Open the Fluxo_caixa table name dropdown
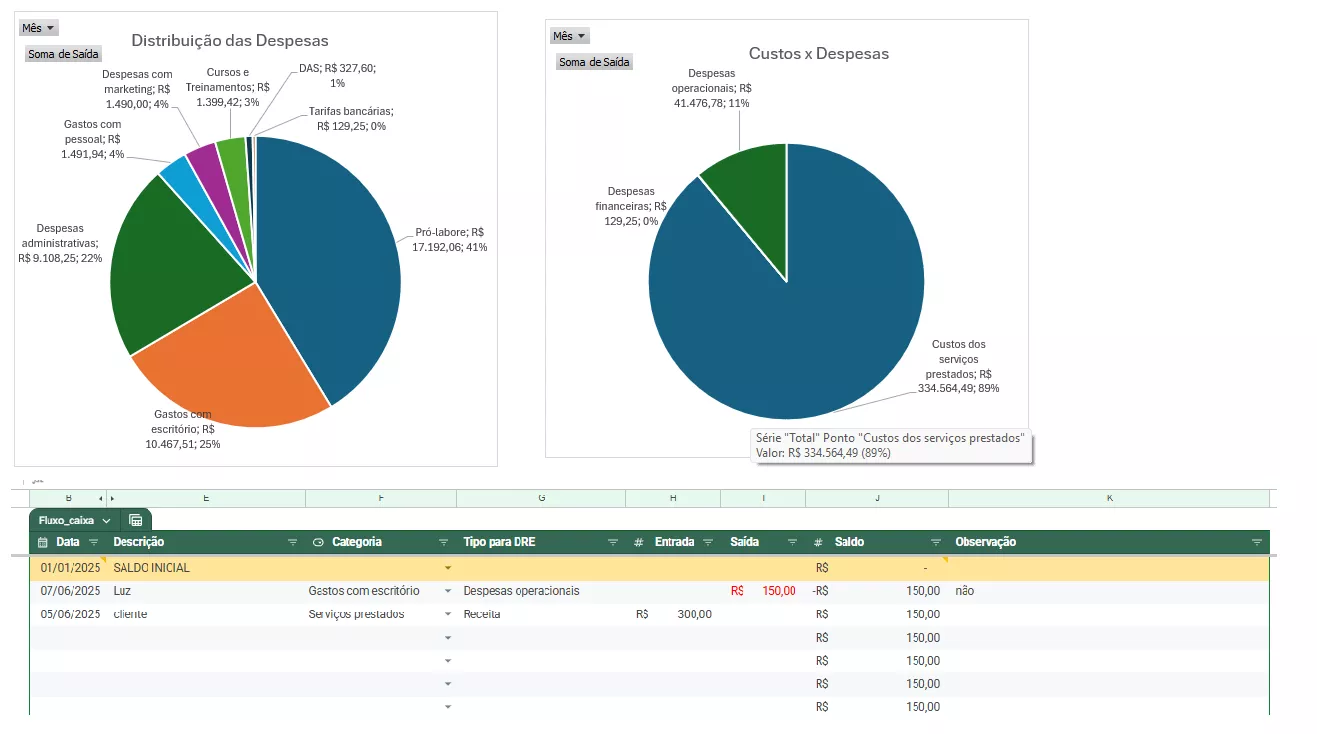Screen dimensions: 1317x734 pyautogui.click(x=105, y=520)
